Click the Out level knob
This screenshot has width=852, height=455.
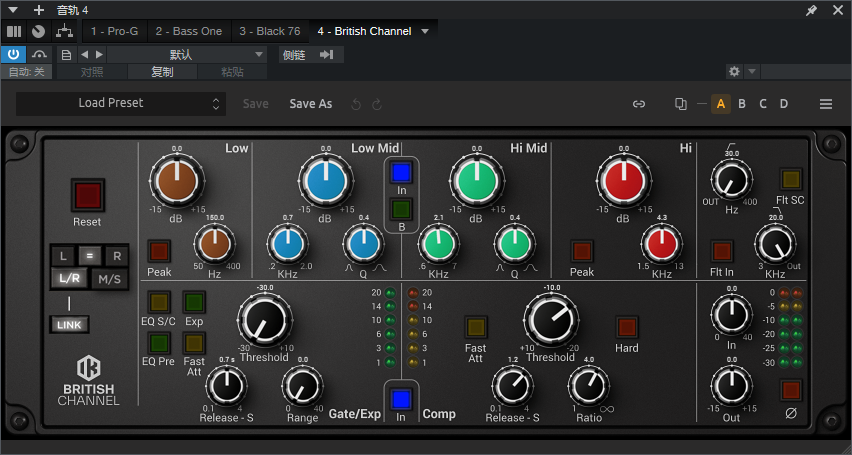(732, 385)
